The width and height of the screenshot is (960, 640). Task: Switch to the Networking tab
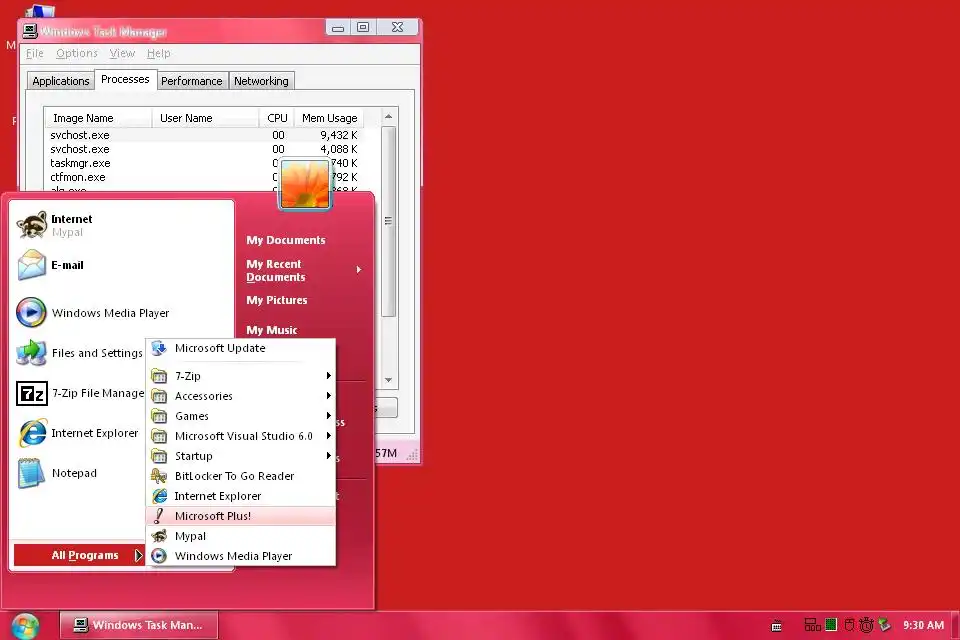pyautogui.click(x=261, y=81)
